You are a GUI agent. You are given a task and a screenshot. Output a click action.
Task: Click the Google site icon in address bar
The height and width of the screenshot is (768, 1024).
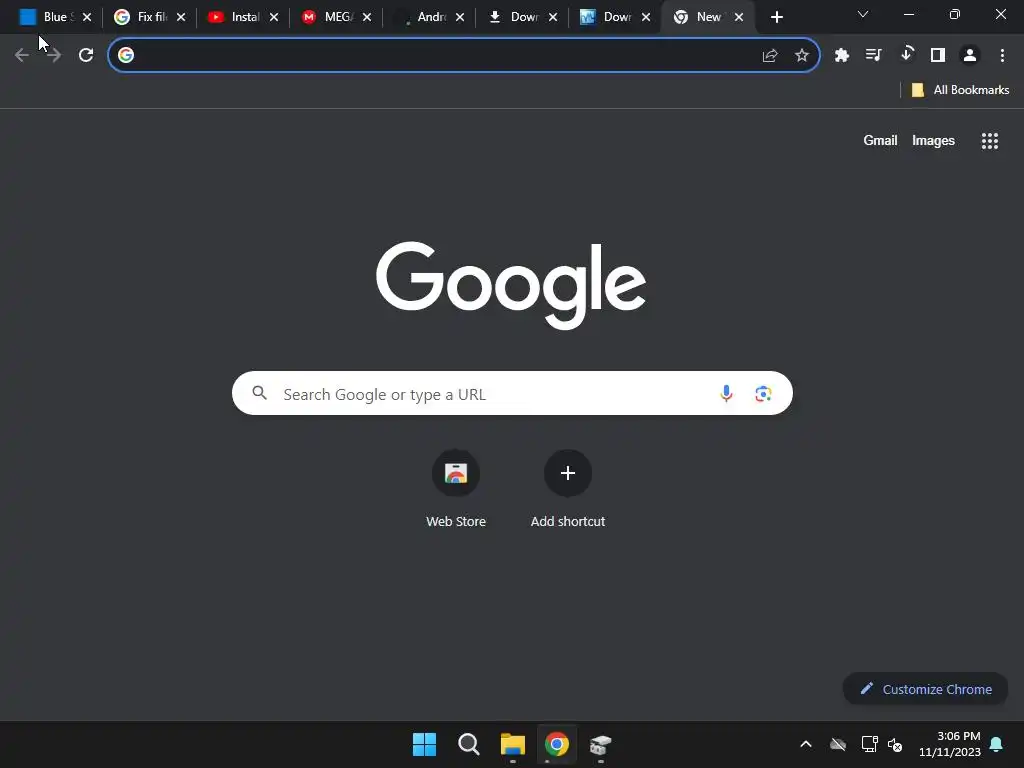coord(126,56)
